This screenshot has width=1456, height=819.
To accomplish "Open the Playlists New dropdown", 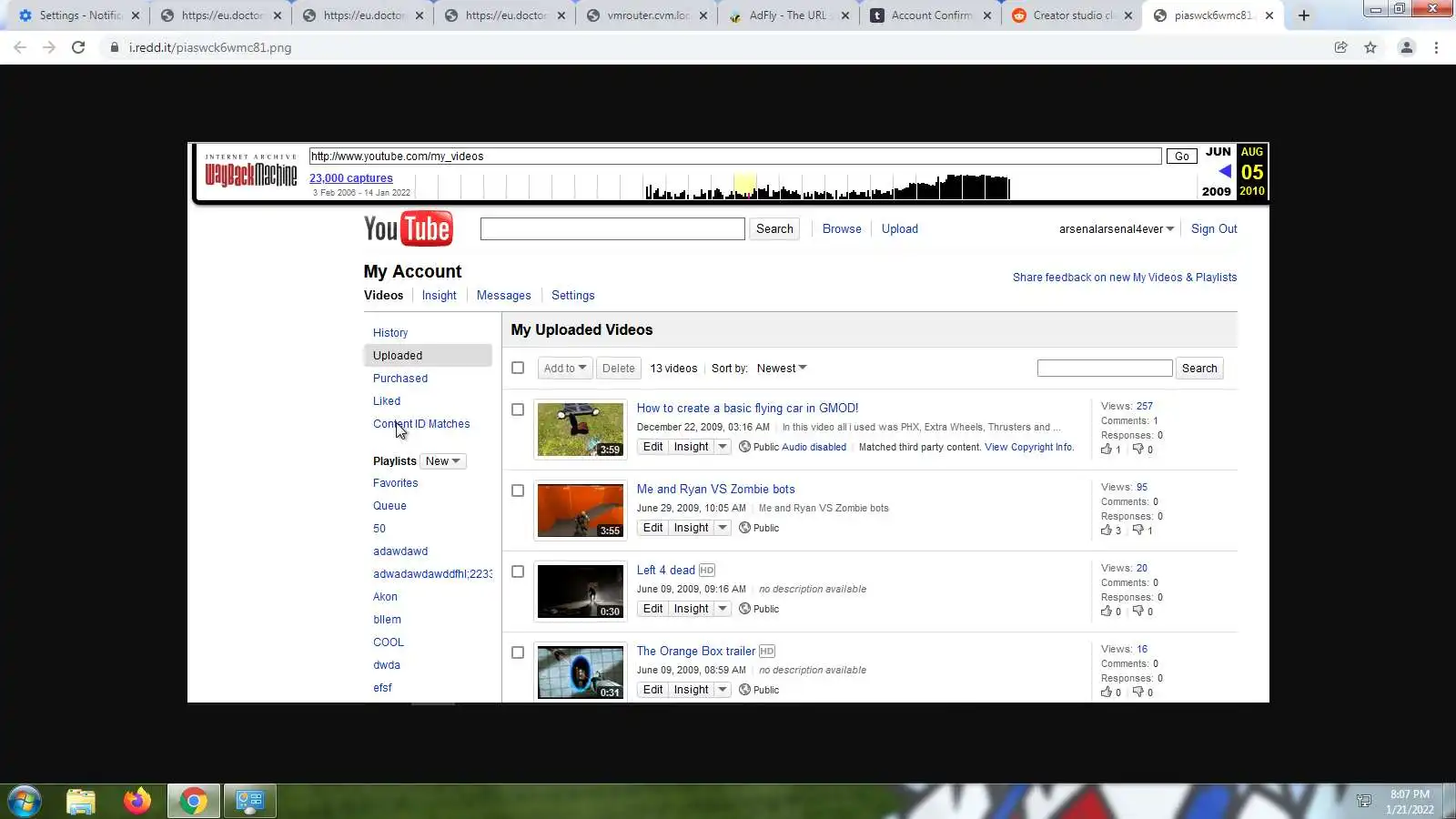I will tap(443, 461).
